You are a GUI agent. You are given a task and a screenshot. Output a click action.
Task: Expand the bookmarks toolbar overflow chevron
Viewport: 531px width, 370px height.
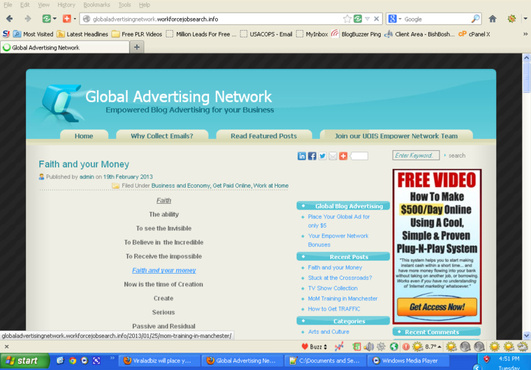525,34
